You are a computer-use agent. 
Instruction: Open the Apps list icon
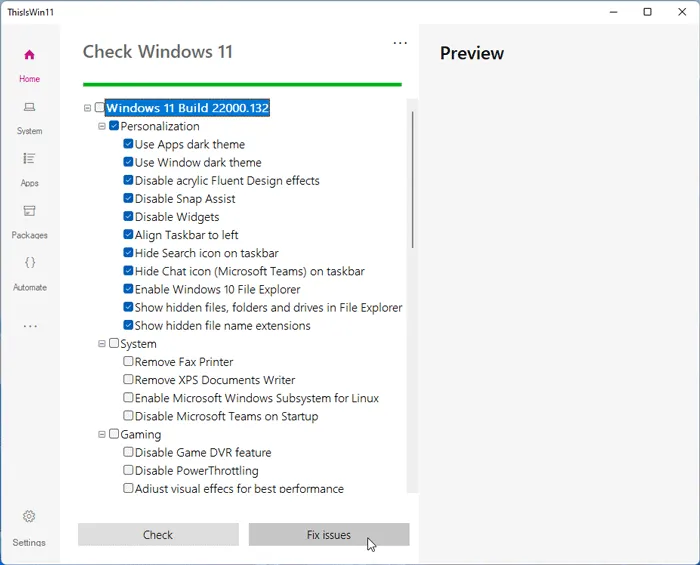29,159
